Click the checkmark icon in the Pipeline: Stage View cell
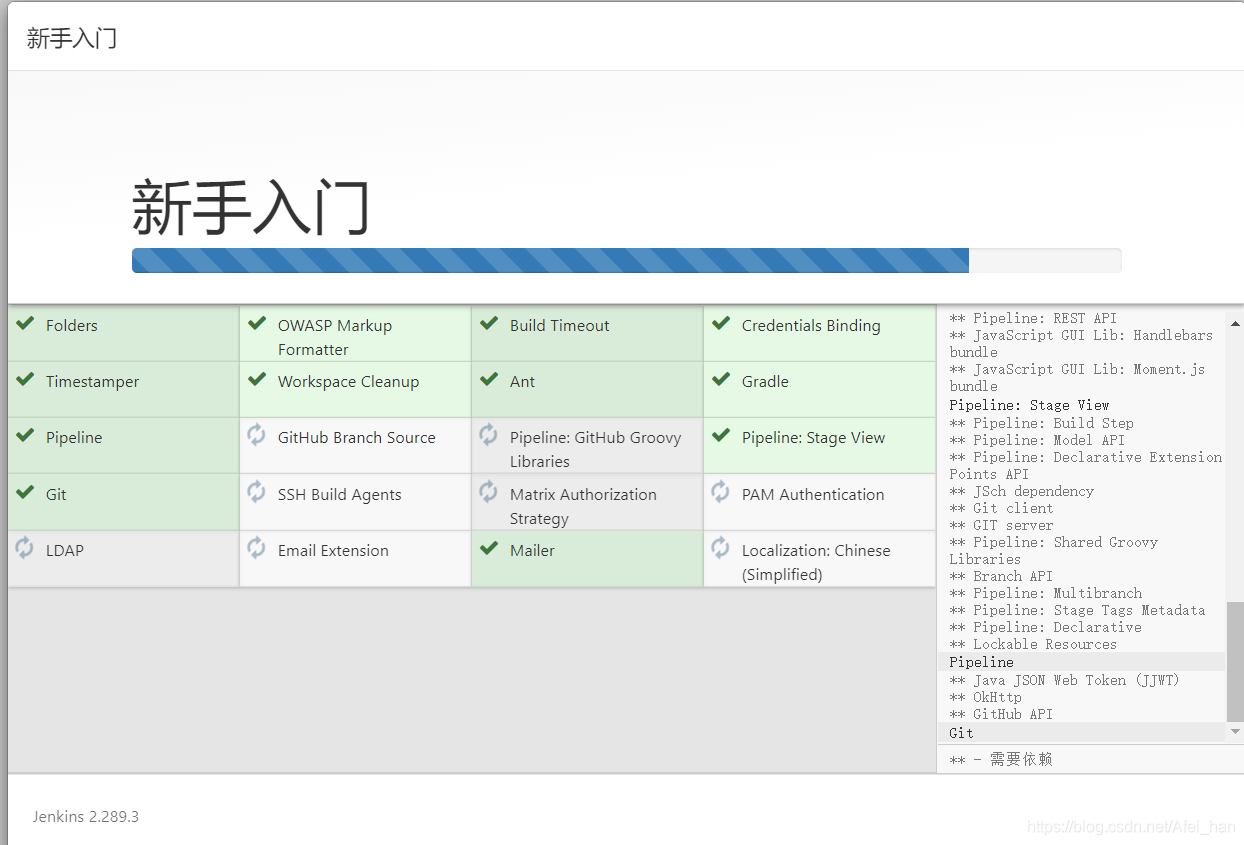Image resolution: width=1244 pixels, height=845 pixels. [721, 436]
